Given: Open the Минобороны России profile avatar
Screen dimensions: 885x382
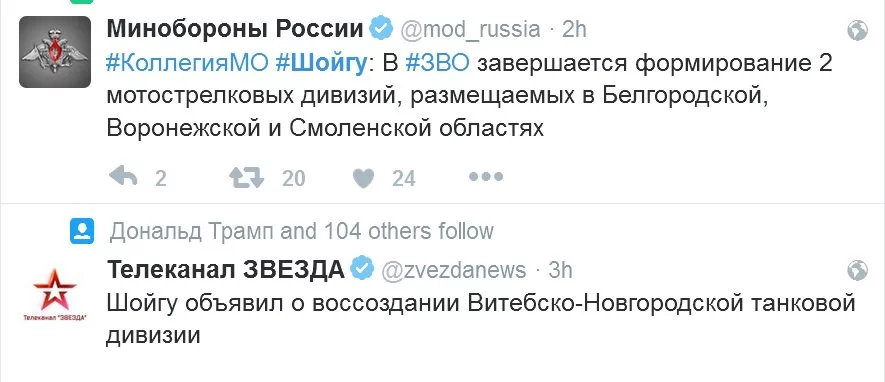Looking at the screenshot, I should tap(55, 51).
